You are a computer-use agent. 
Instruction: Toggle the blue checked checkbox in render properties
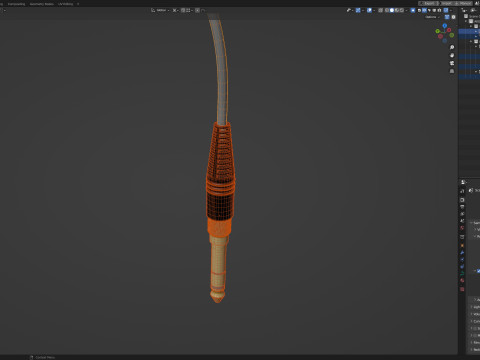pos(478,271)
